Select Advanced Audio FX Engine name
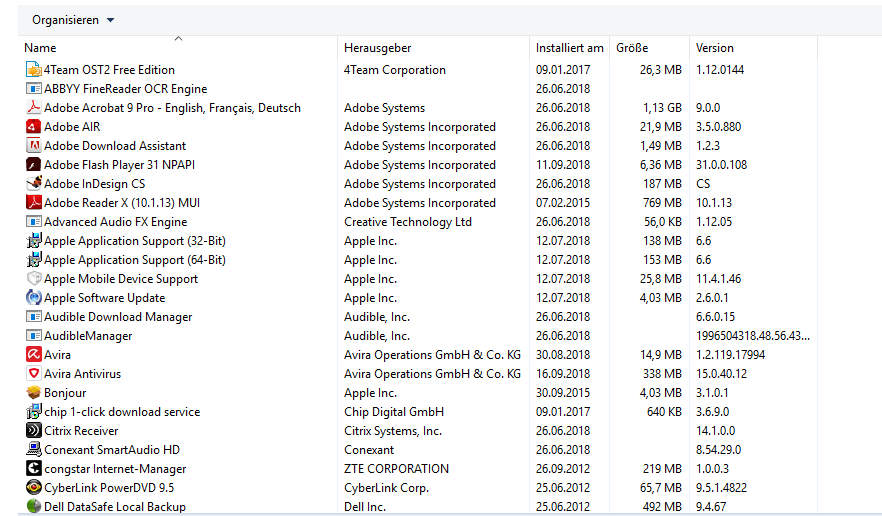Viewport: 882px width, 516px height. coord(115,222)
